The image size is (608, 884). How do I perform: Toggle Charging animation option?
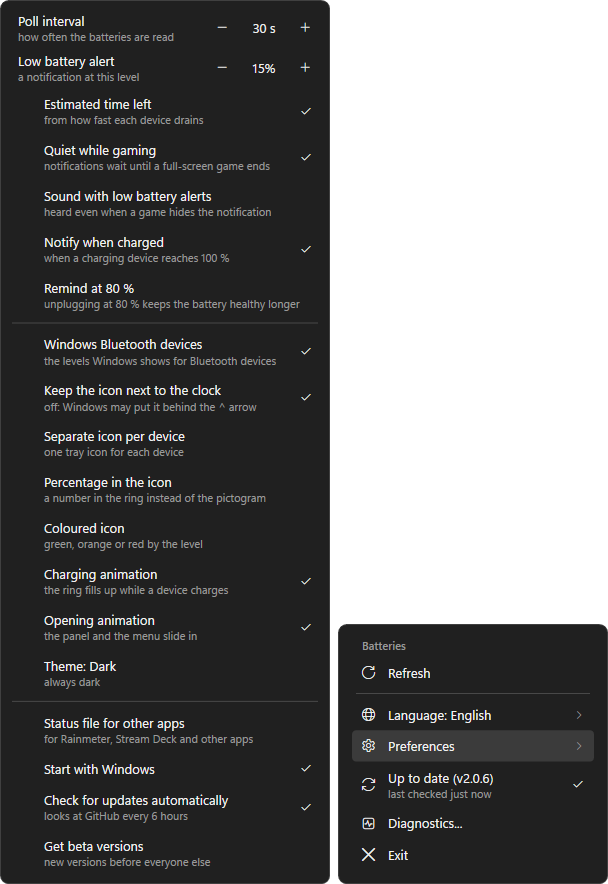click(165, 582)
